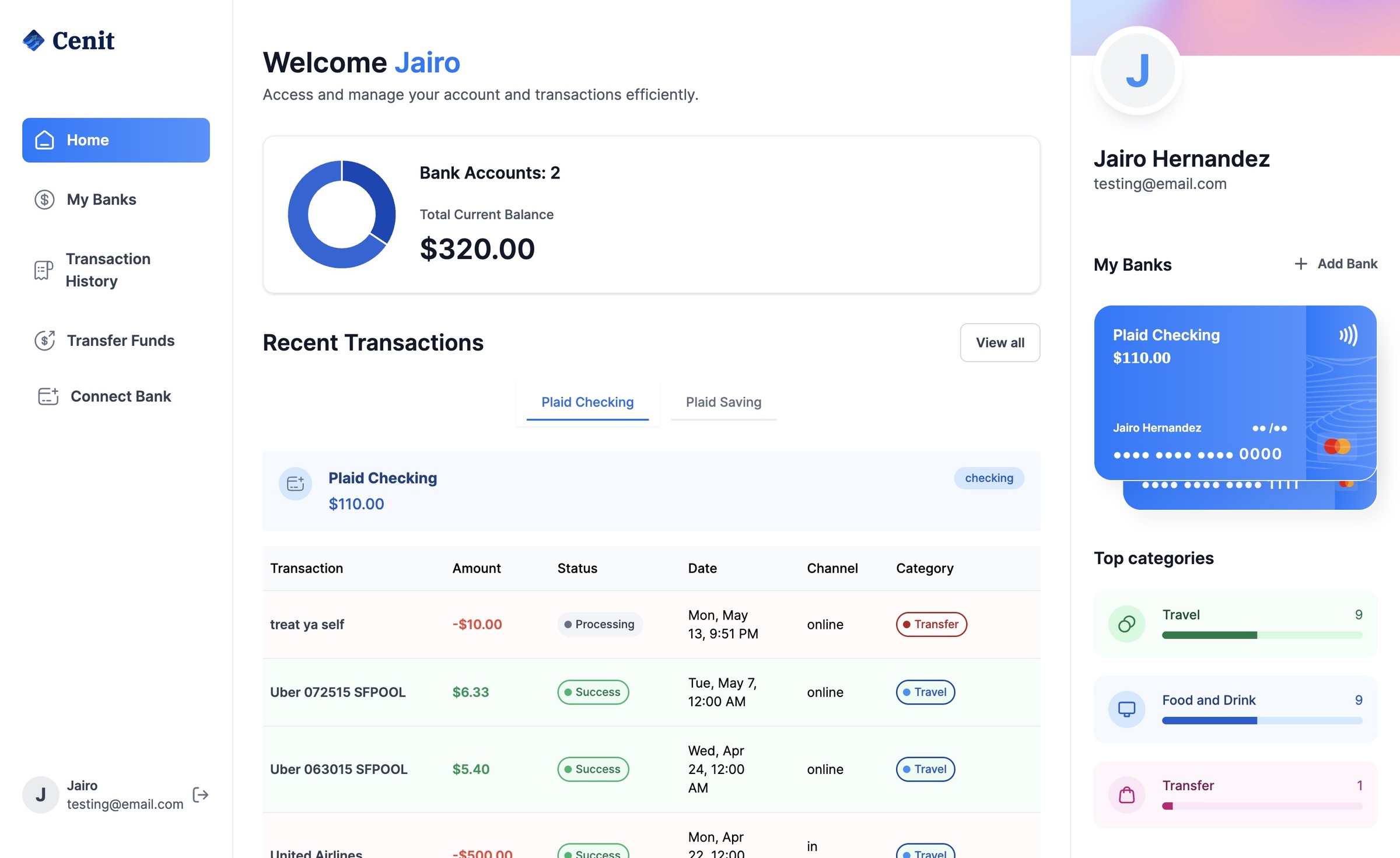Click the Food and Drink category label
Image resolution: width=1400 pixels, height=858 pixels.
(x=1209, y=700)
